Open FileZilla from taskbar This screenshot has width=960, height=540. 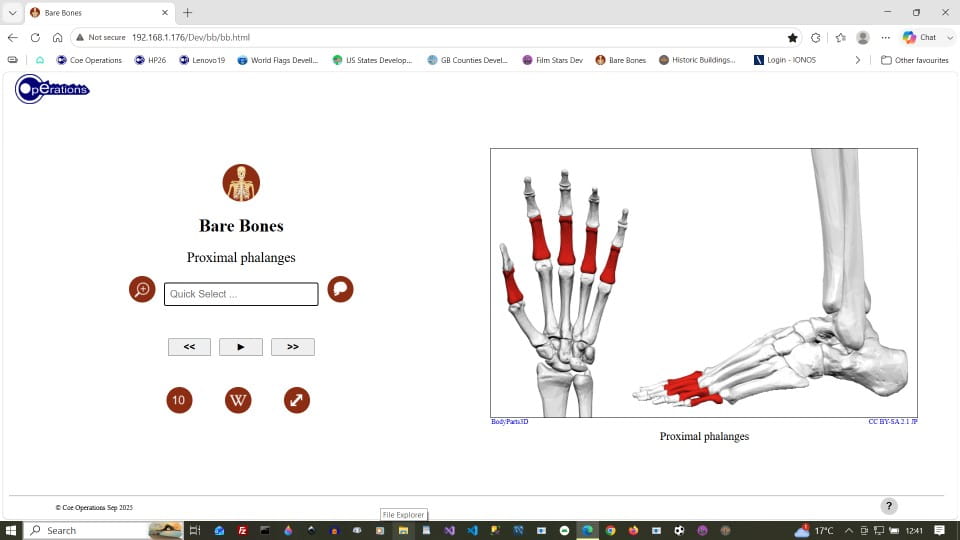click(x=242, y=530)
